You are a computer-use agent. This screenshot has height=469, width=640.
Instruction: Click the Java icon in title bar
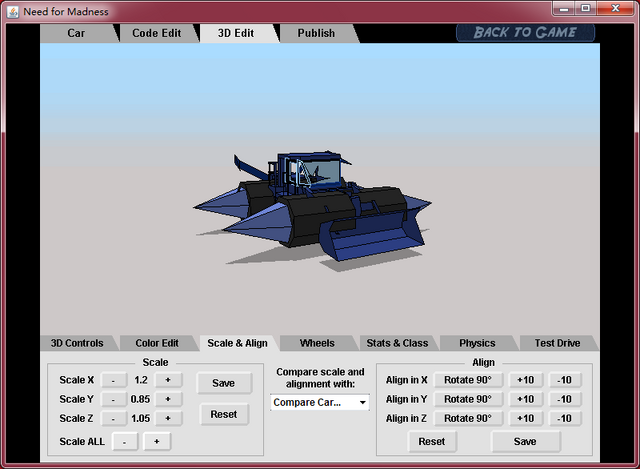pos(13,12)
